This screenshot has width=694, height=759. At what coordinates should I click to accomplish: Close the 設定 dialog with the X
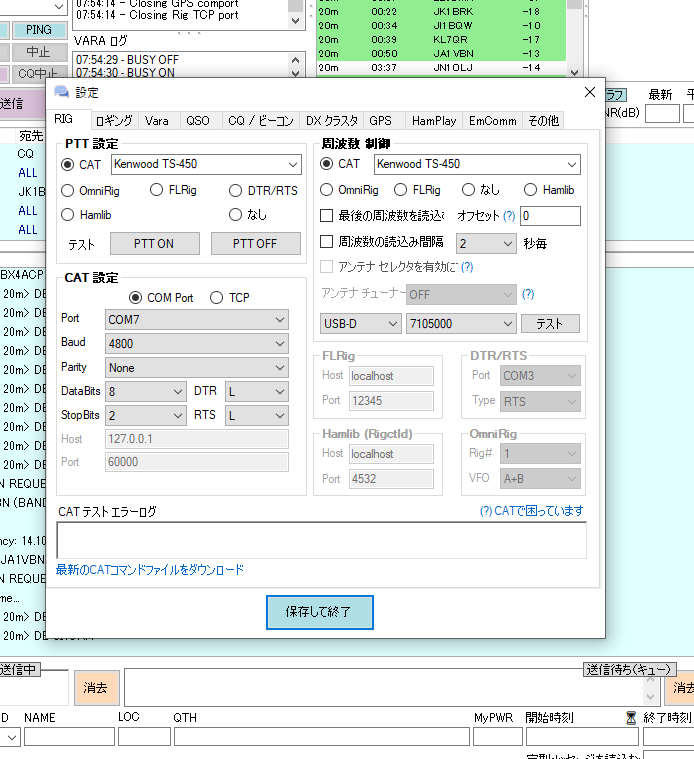coord(589,92)
